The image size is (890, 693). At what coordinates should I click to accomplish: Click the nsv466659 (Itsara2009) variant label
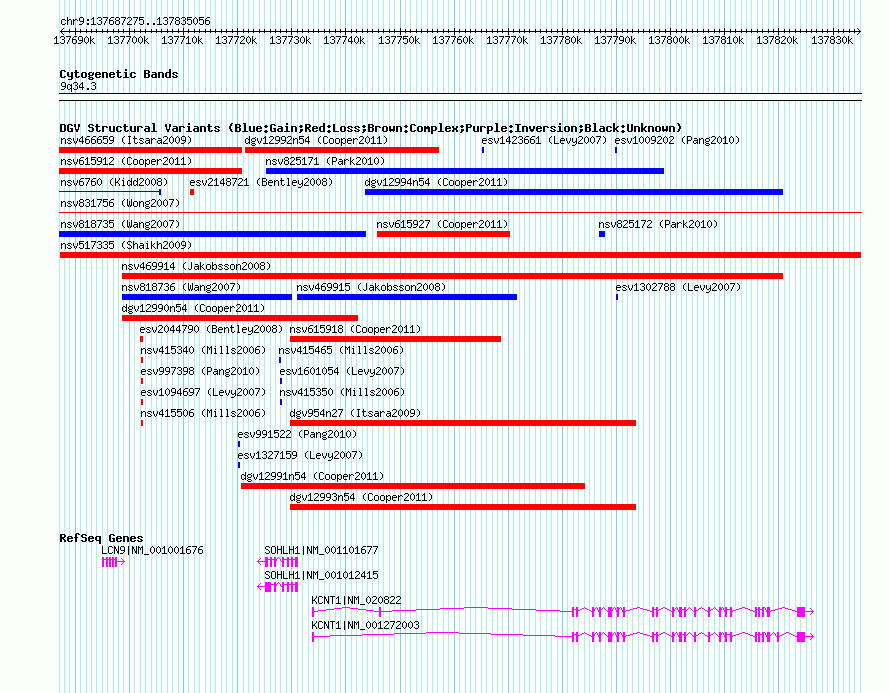pos(126,140)
